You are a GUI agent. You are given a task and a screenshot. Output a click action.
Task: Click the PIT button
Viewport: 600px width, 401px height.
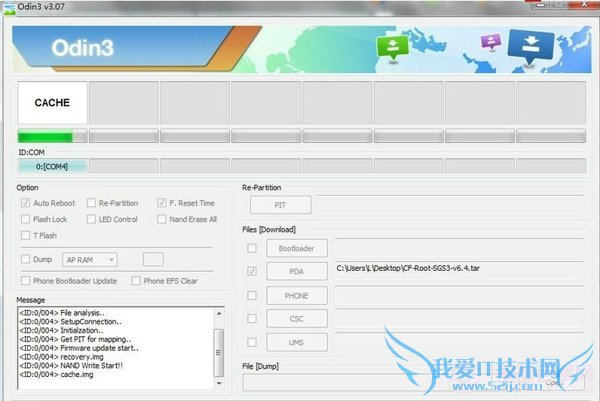(280, 205)
